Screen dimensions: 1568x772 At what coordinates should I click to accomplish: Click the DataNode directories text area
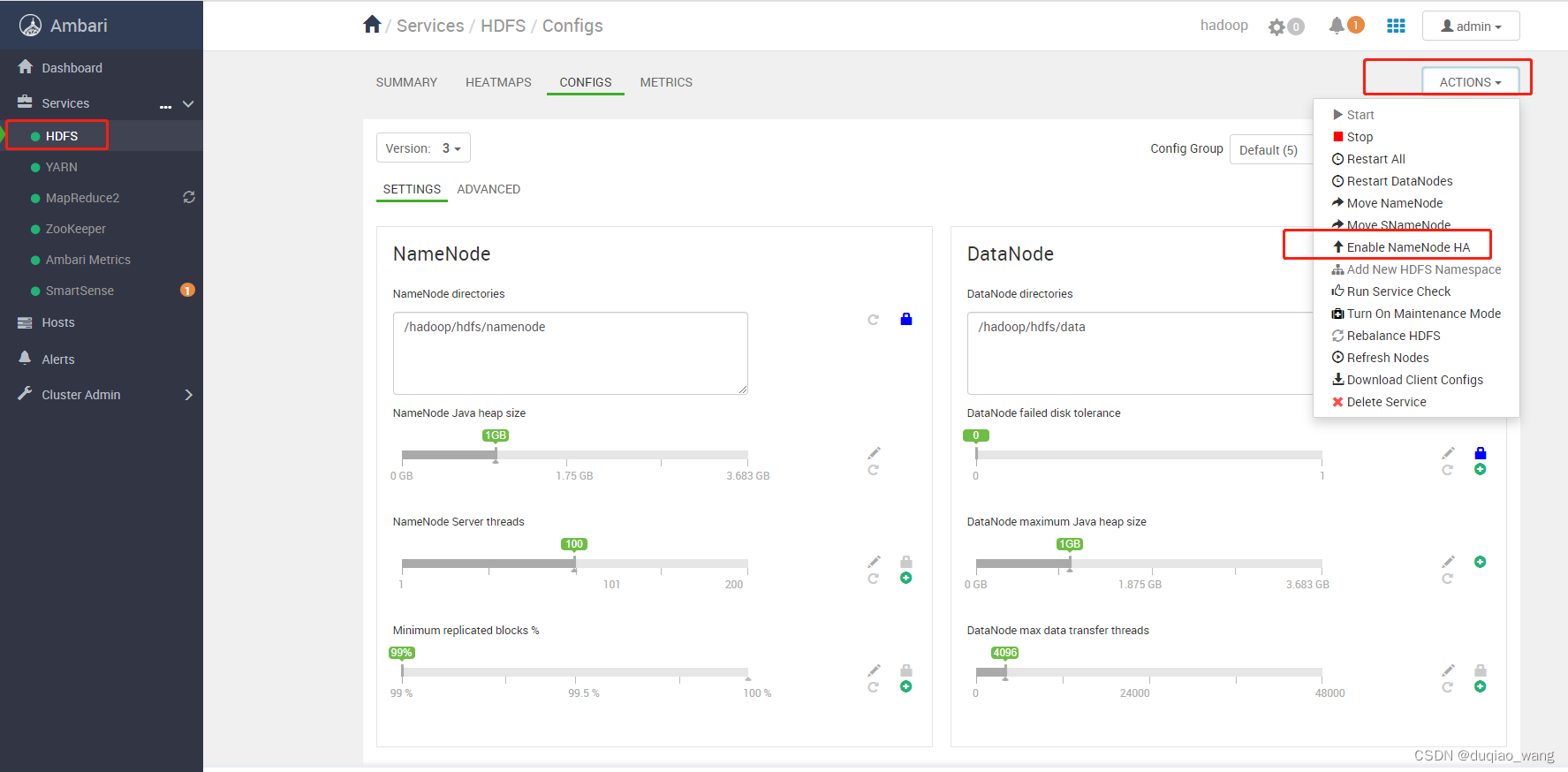1140,353
